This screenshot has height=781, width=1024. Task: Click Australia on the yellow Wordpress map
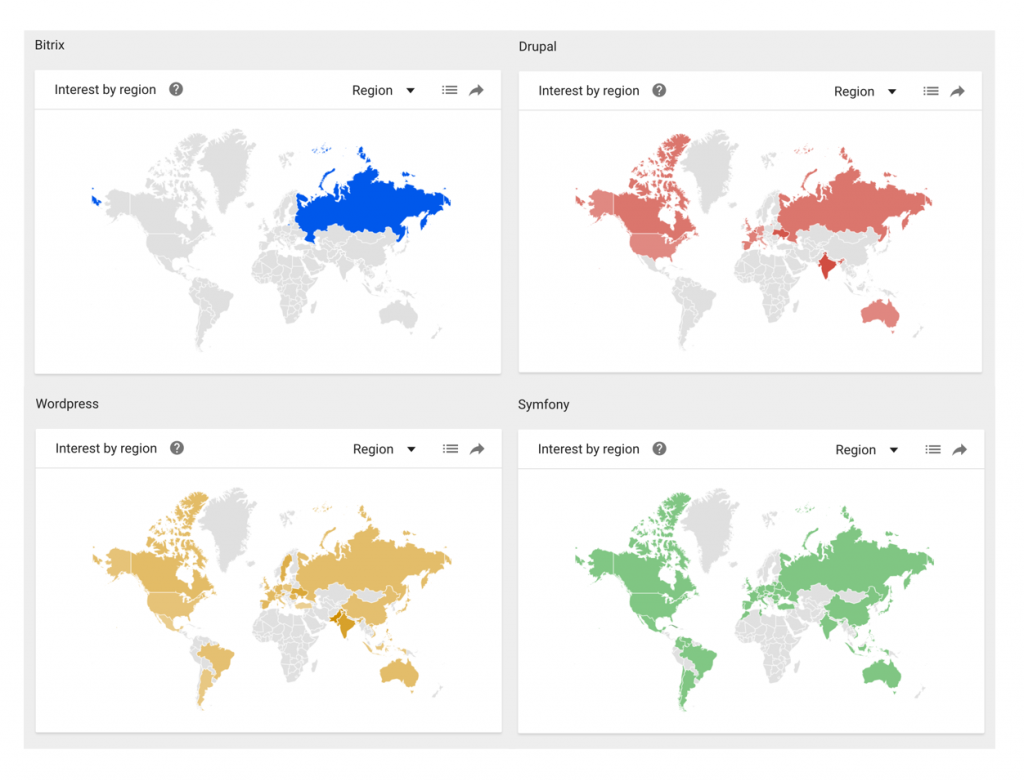point(399,673)
